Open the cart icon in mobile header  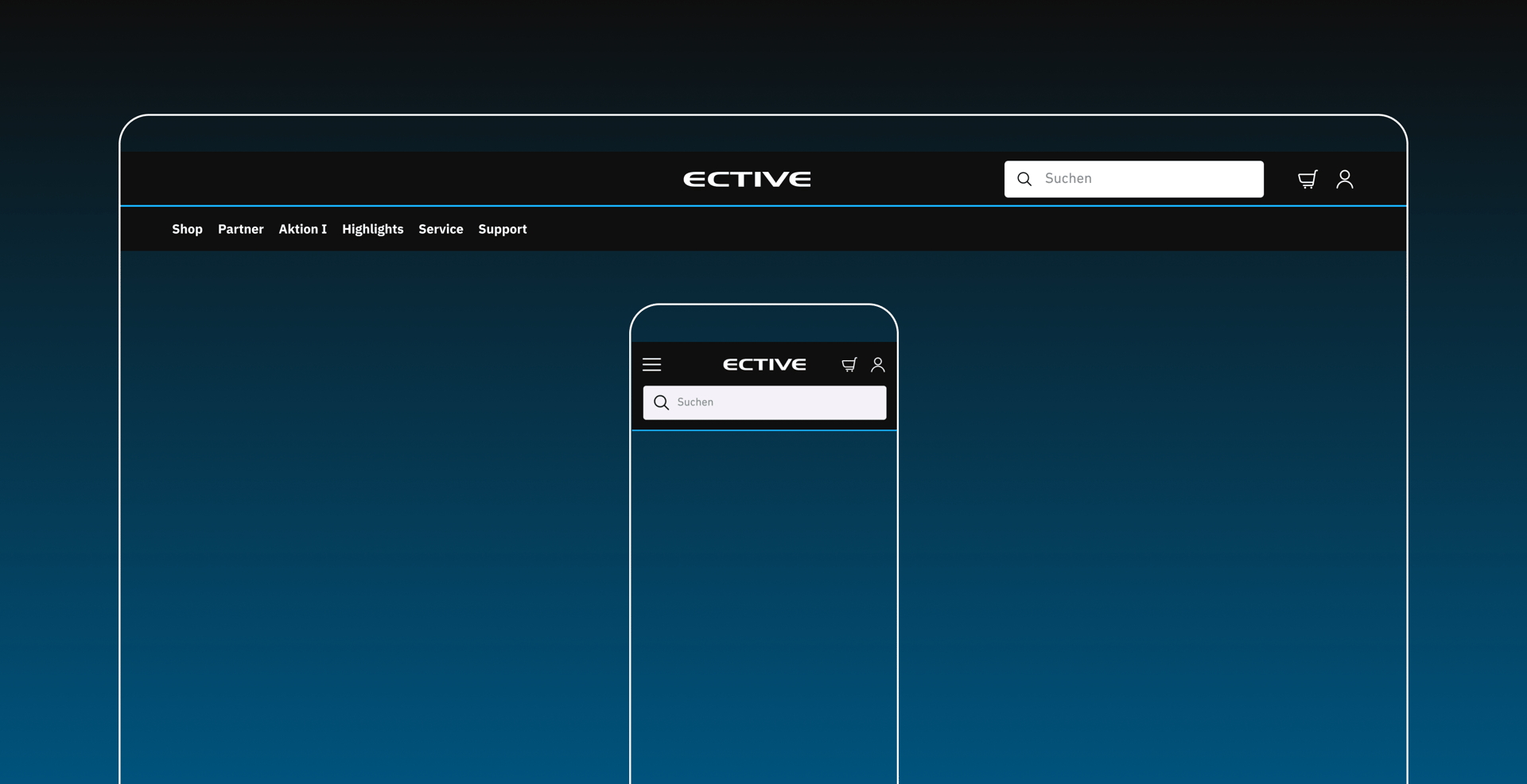[x=849, y=365]
